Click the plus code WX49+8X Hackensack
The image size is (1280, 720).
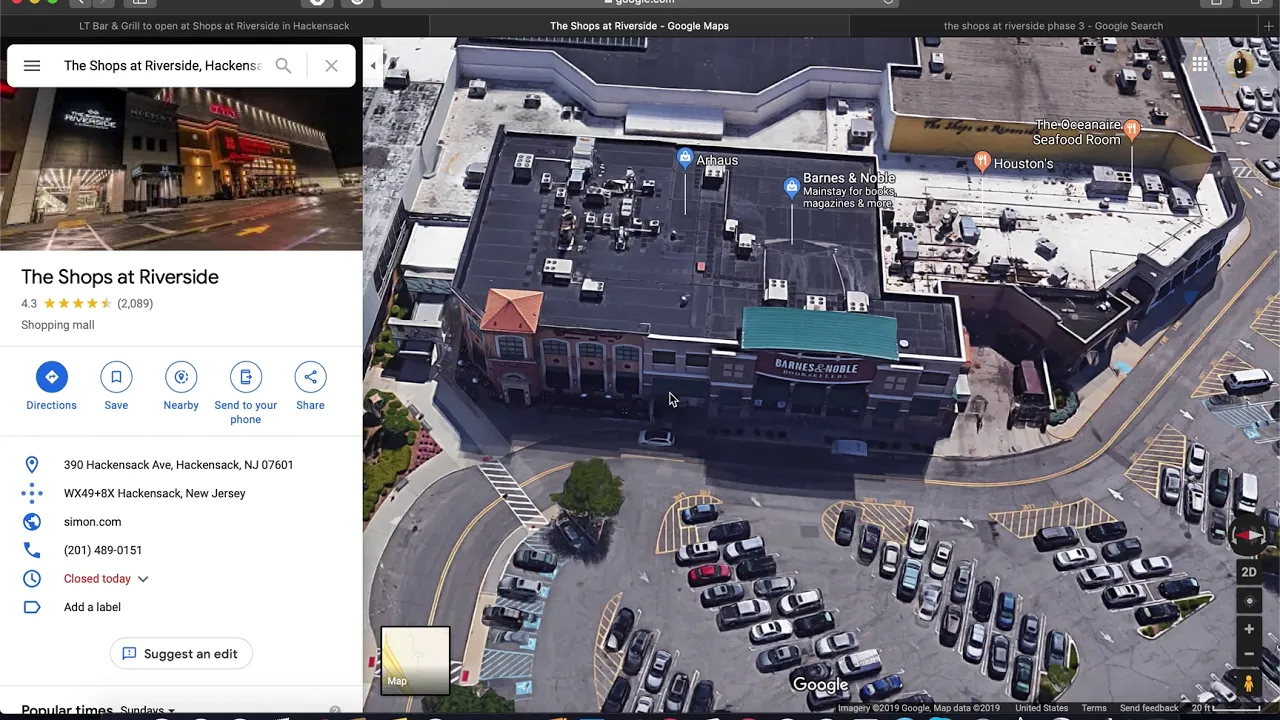[x=154, y=493]
